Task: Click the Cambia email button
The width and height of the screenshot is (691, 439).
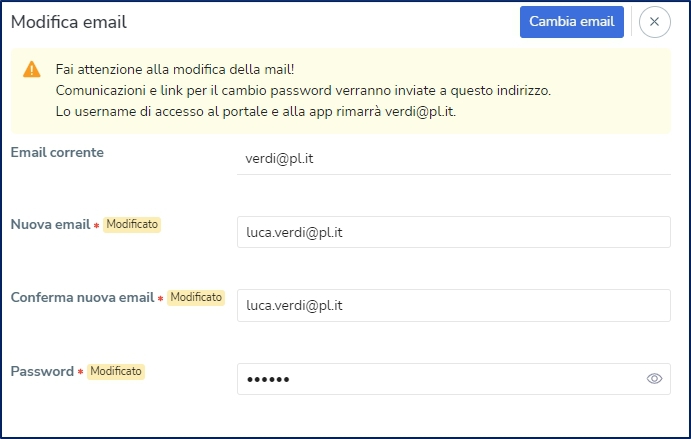Action: (572, 22)
